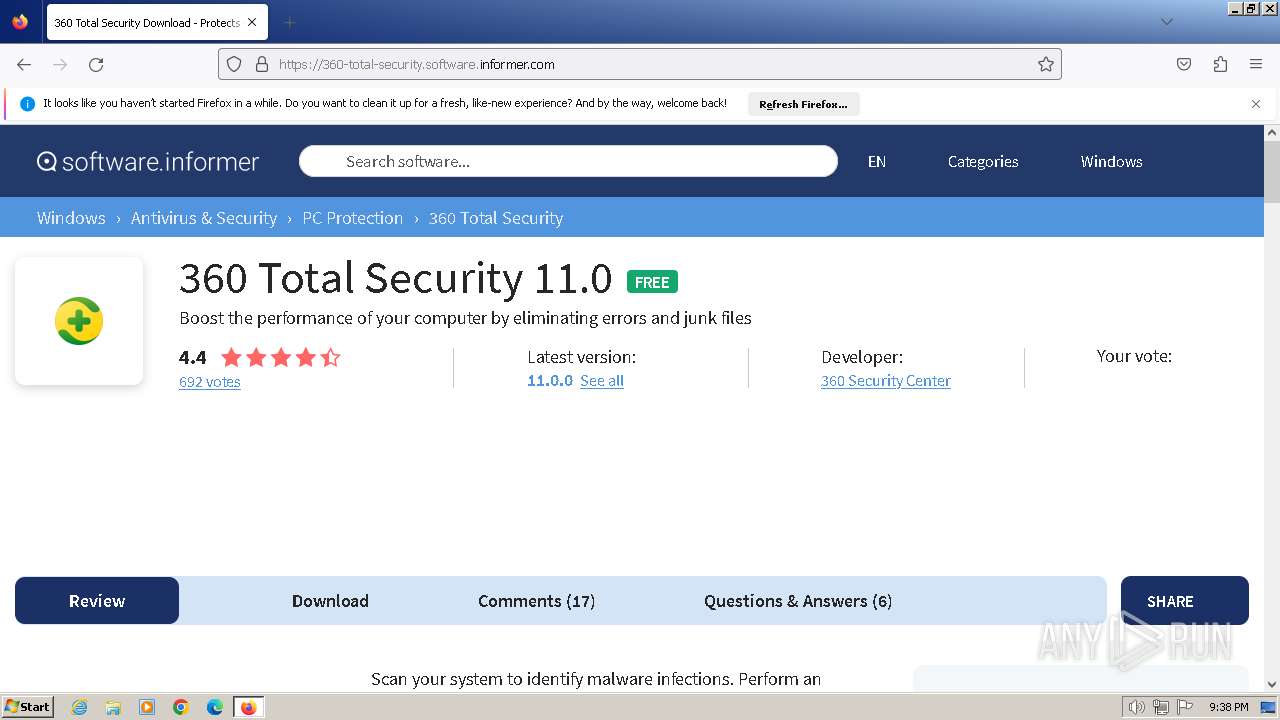Image resolution: width=1280 pixels, height=720 pixels.
Task: Go back using the browser back arrow
Action: pos(24,64)
